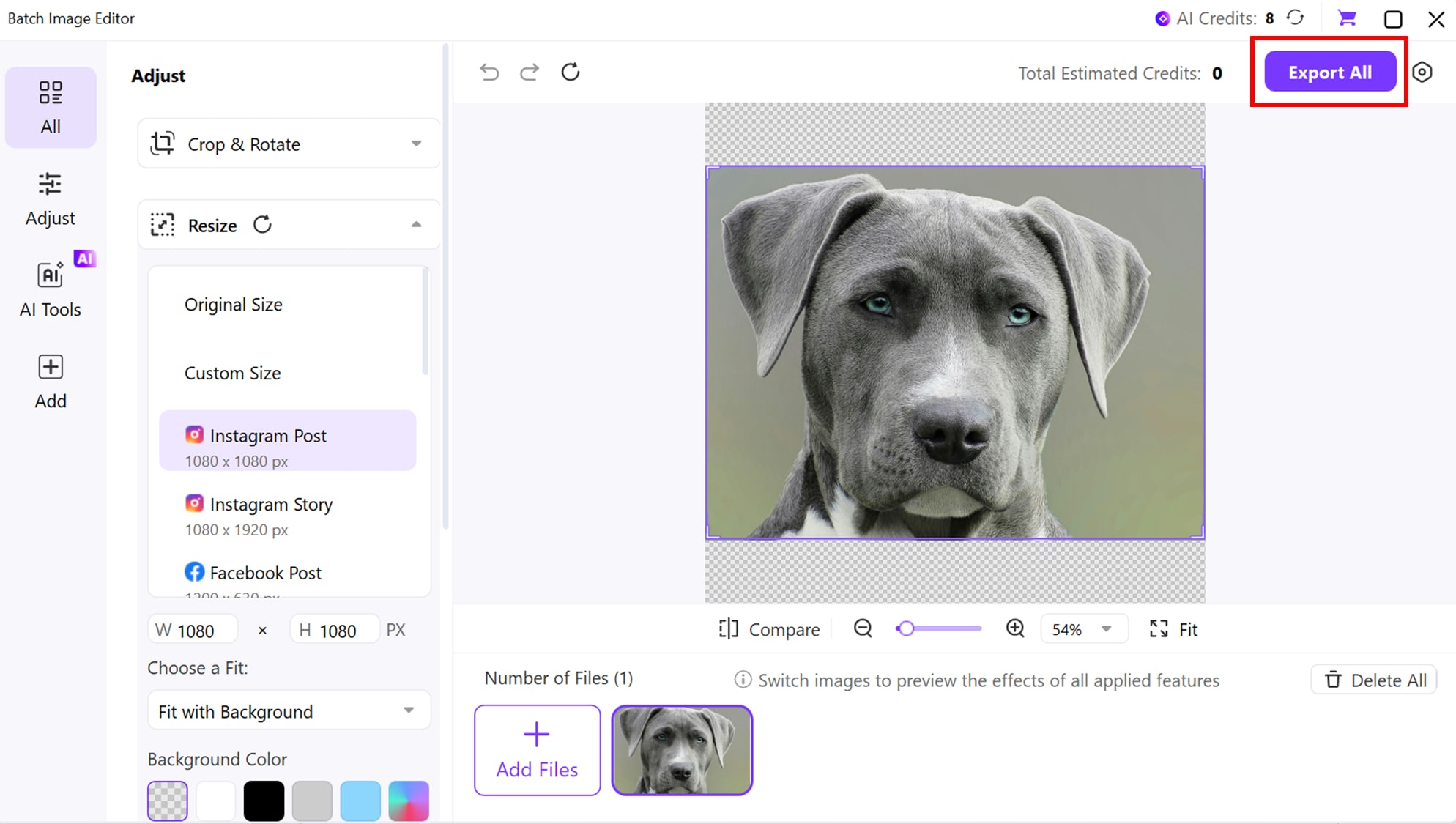Reset Resize settings with circular arrow icon

coord(263,224)
